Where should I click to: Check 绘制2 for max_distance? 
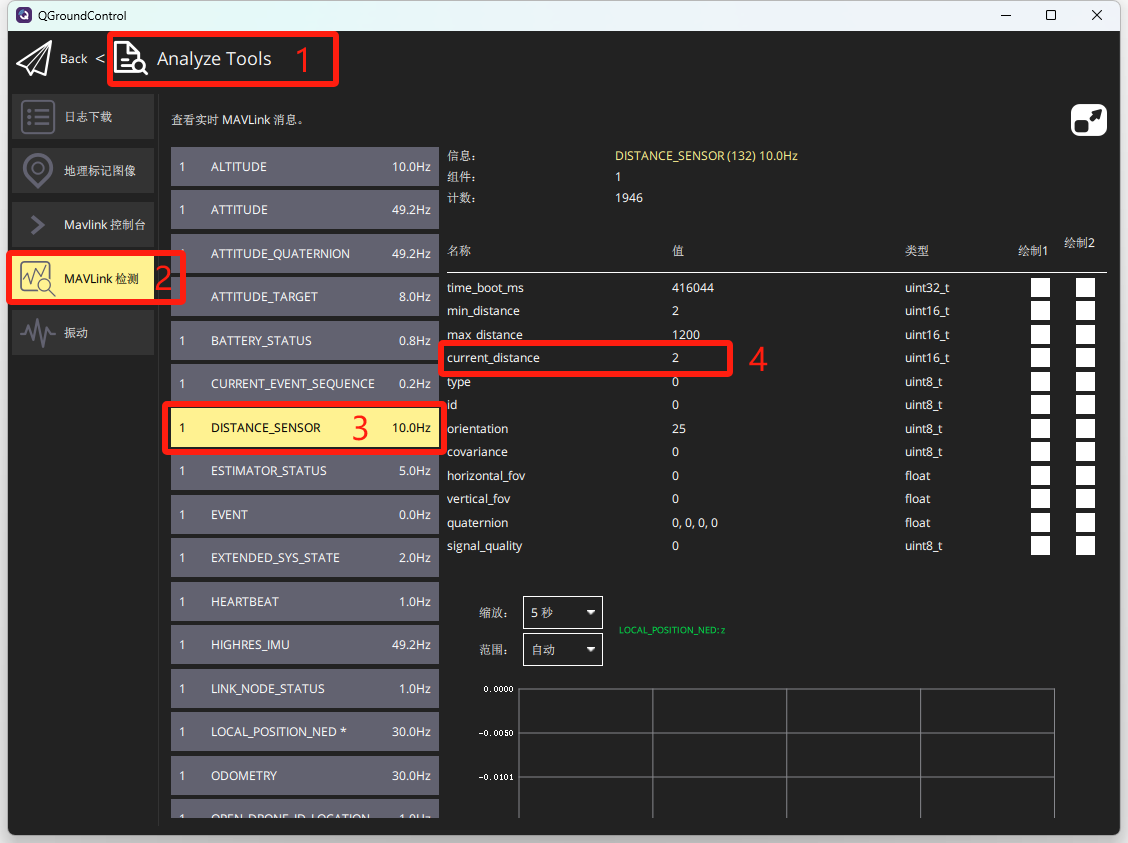1086,334
